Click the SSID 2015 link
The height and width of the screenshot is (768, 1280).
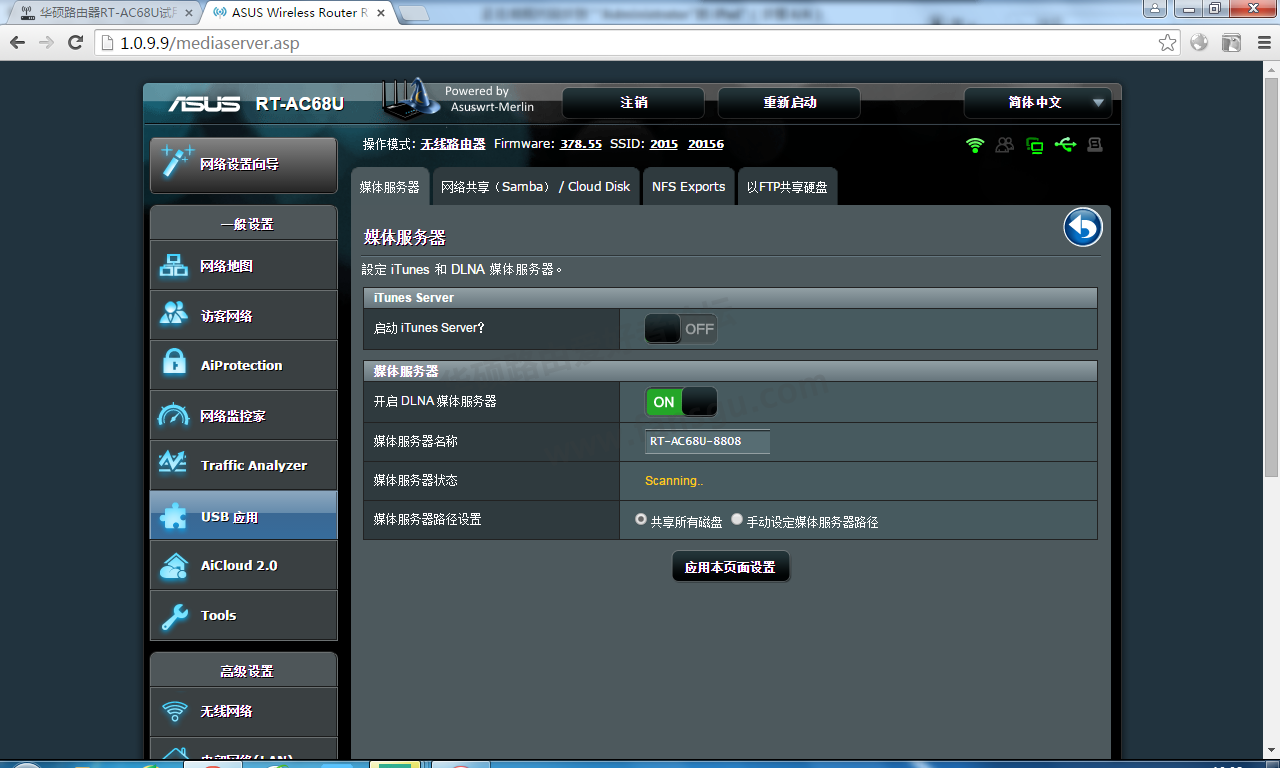(664, 144)
